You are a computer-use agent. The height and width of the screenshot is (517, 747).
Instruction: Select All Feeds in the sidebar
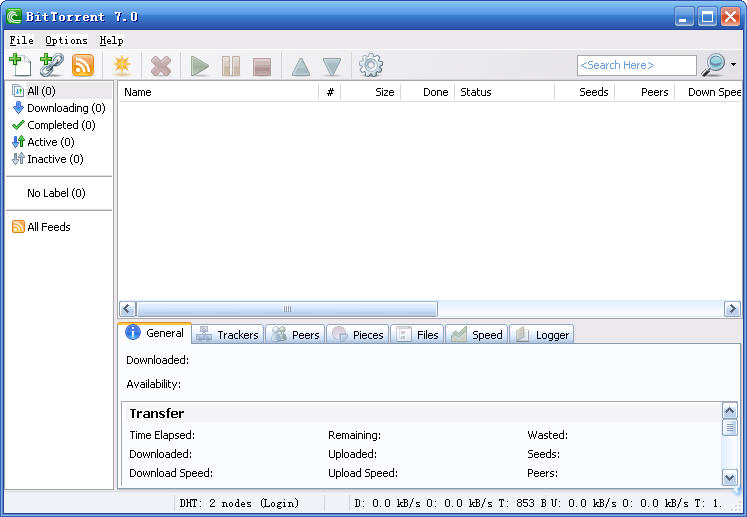[x=48, y=227]
